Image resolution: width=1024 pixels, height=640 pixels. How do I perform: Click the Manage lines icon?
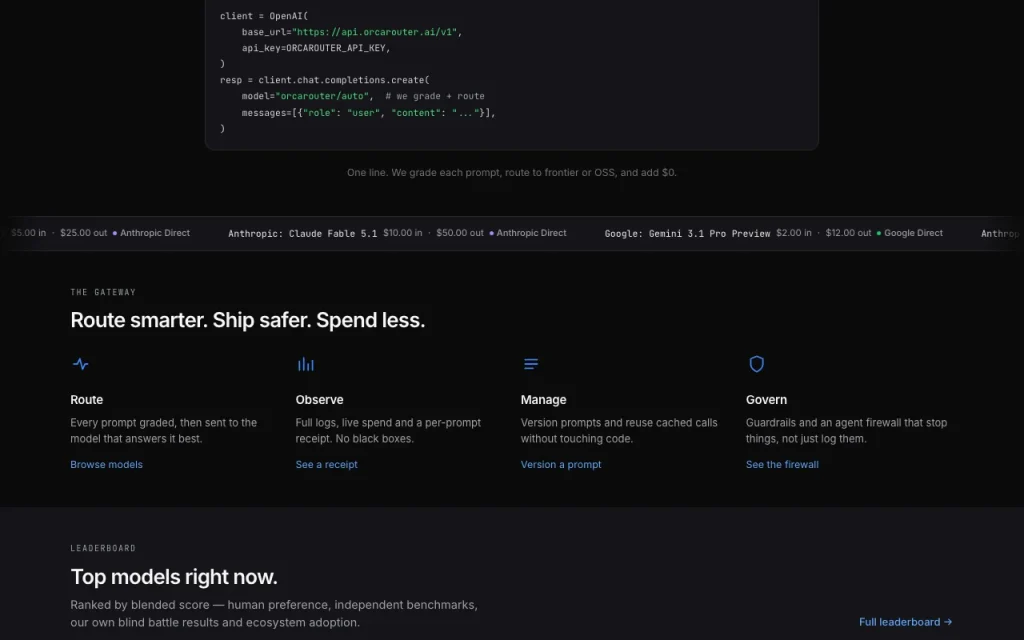click(x=531, y=364)
